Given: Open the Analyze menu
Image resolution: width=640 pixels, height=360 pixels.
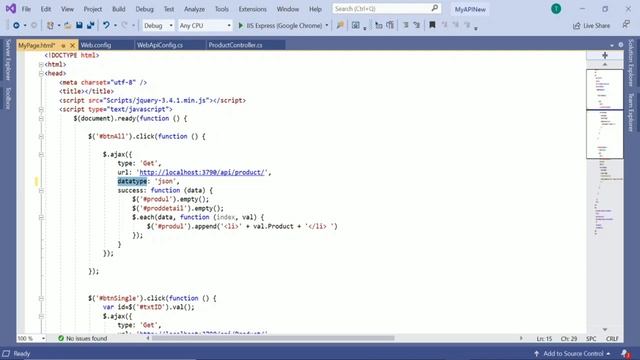Looking at the screenshot, I should click(194, 9).
